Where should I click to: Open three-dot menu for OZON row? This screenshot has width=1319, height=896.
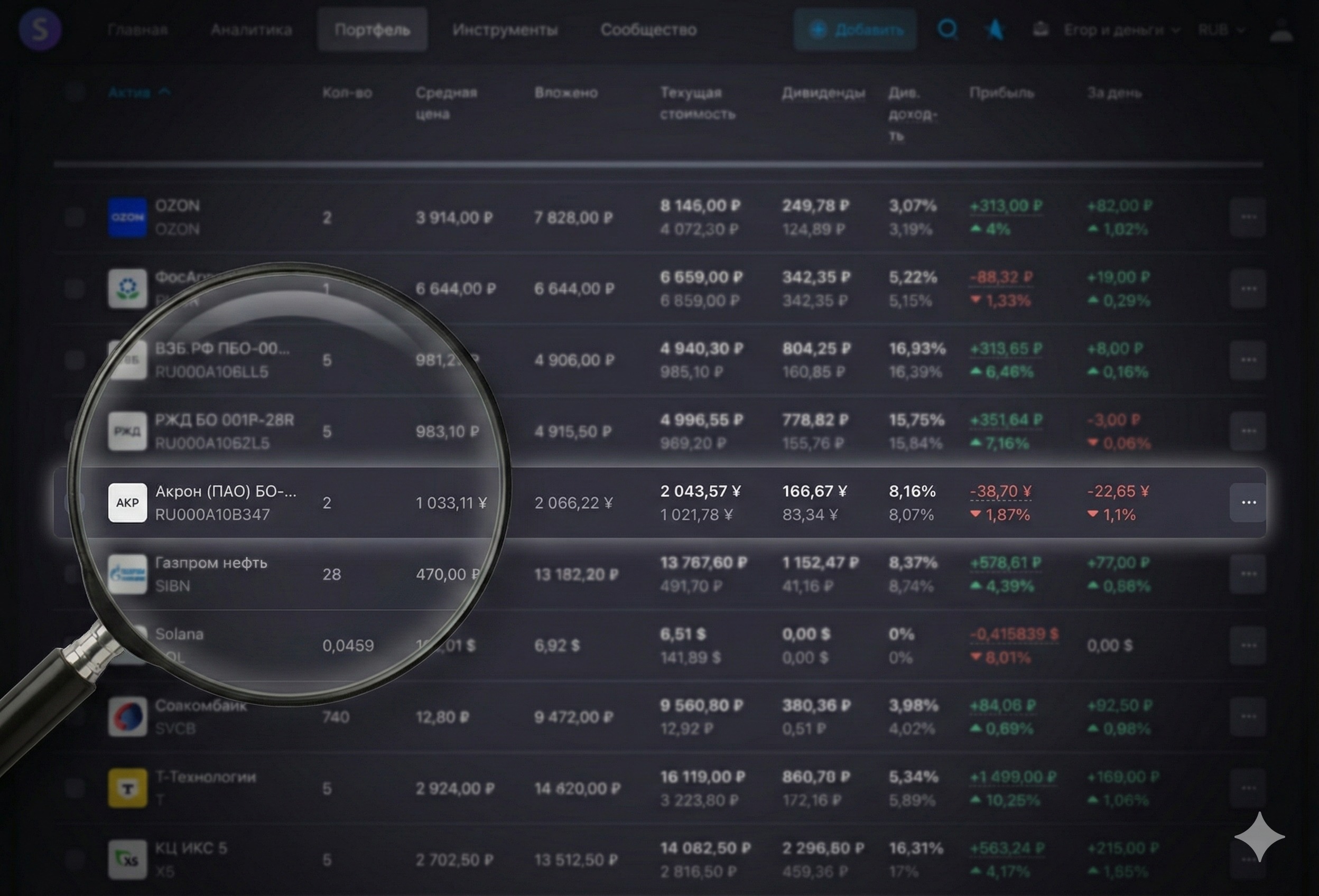tap(1248, 217)
